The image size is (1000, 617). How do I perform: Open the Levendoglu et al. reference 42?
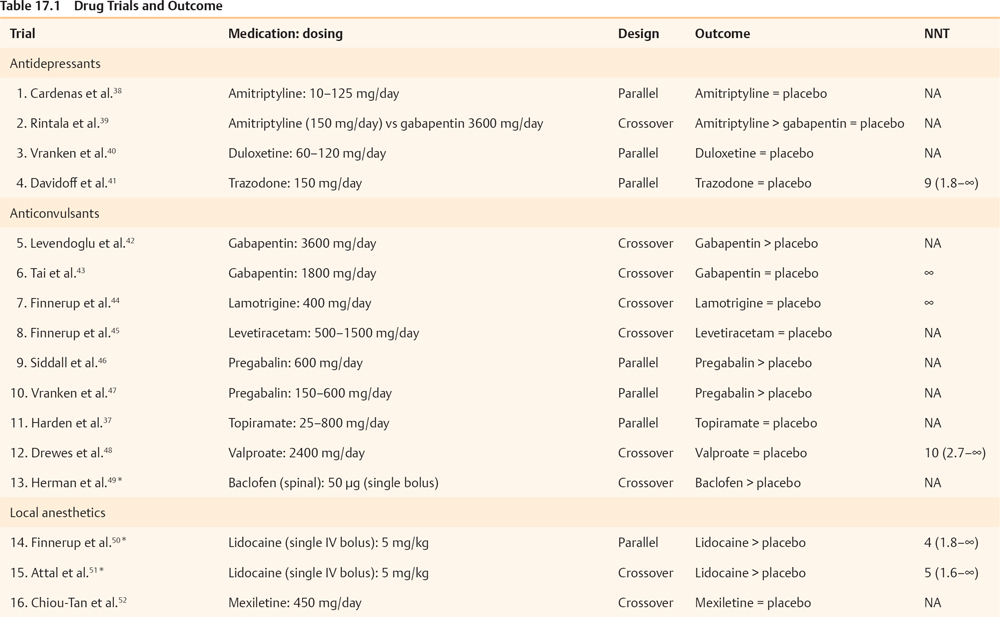tap(130, 240)
